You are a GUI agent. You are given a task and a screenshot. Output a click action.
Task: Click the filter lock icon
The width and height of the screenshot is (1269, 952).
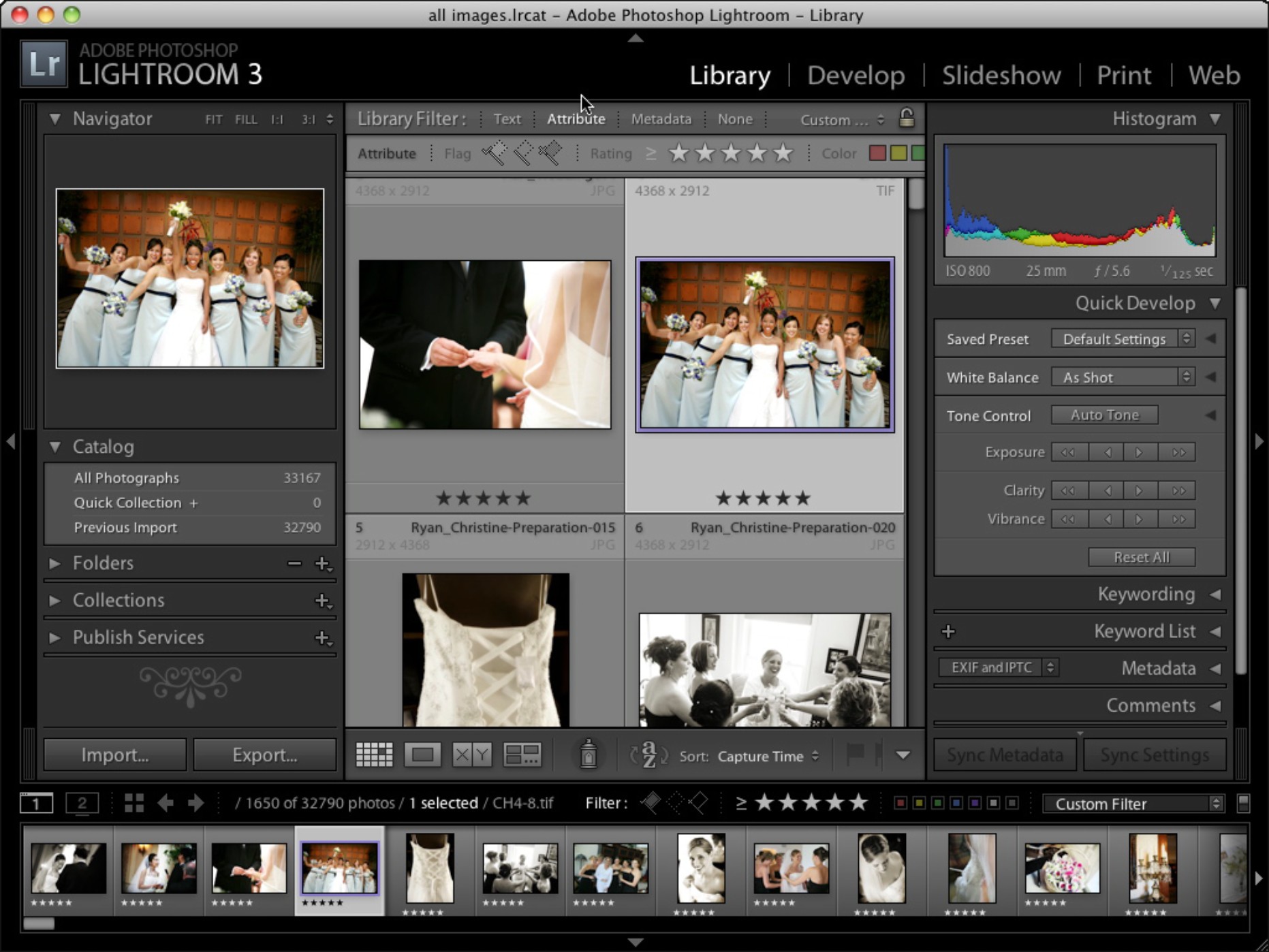(907, 118)
